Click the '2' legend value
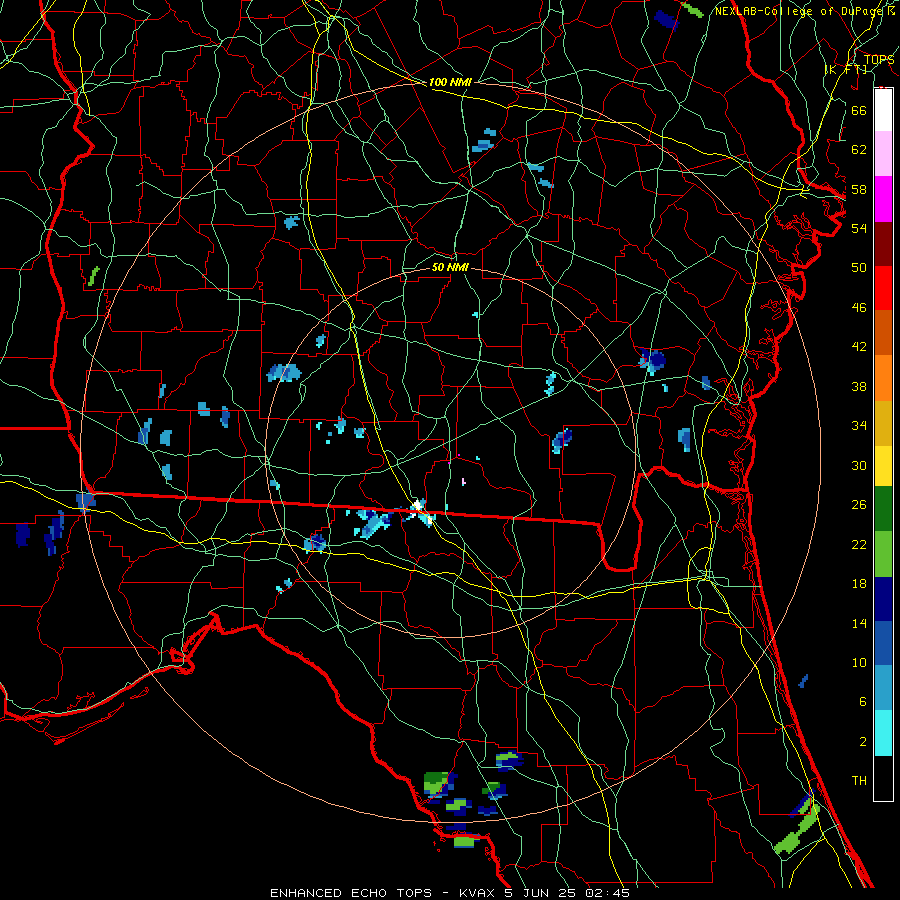 point(862,742)
